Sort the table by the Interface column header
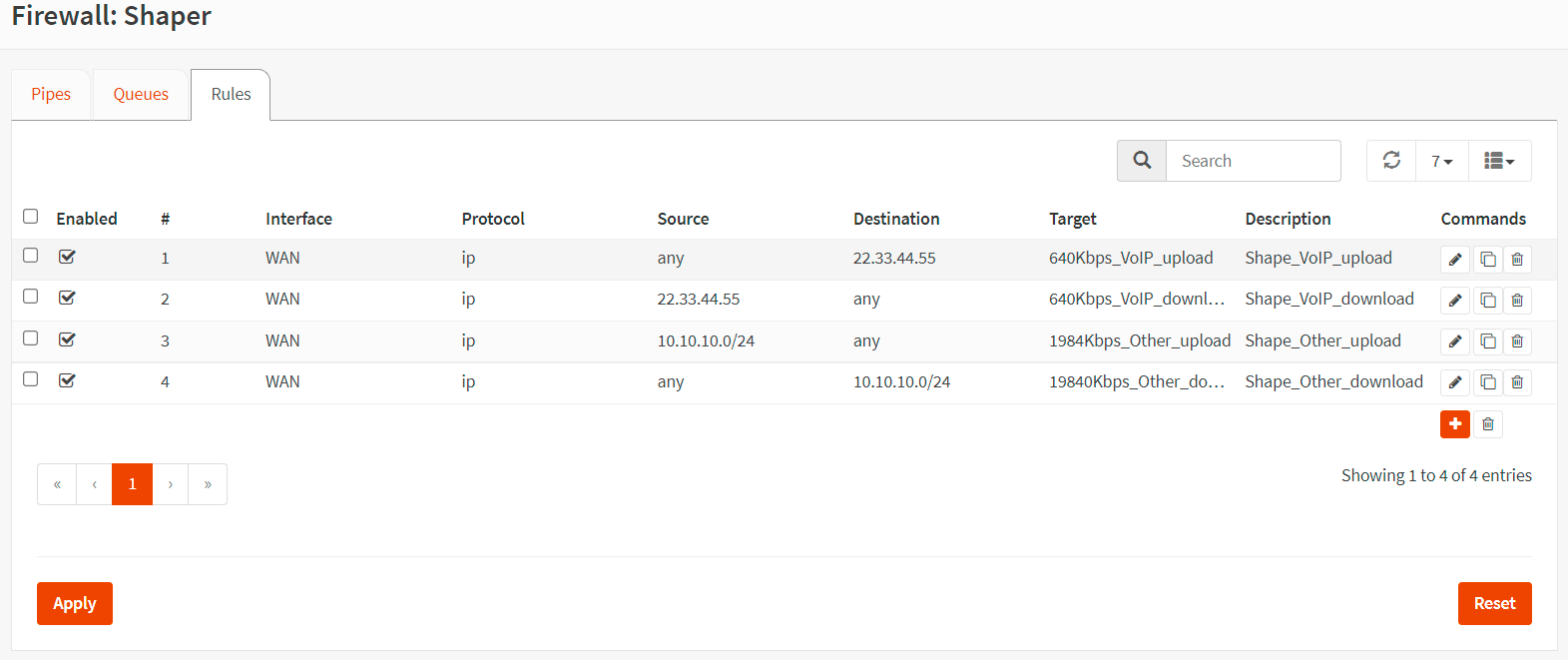The image size is (1568, 660). tap(298, 219)
